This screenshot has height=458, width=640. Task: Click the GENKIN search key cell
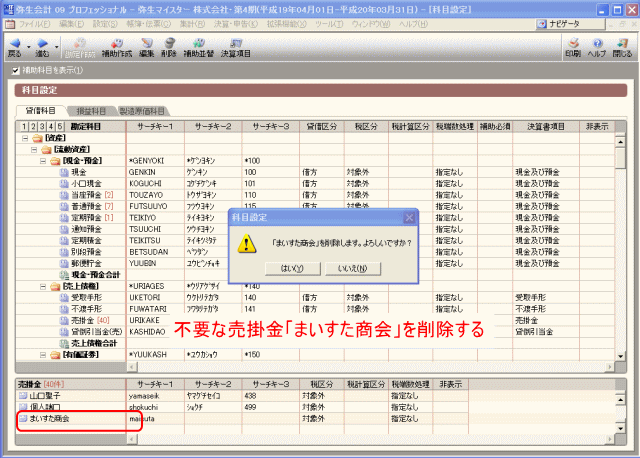pyautogui.click(x=155, y=172)
